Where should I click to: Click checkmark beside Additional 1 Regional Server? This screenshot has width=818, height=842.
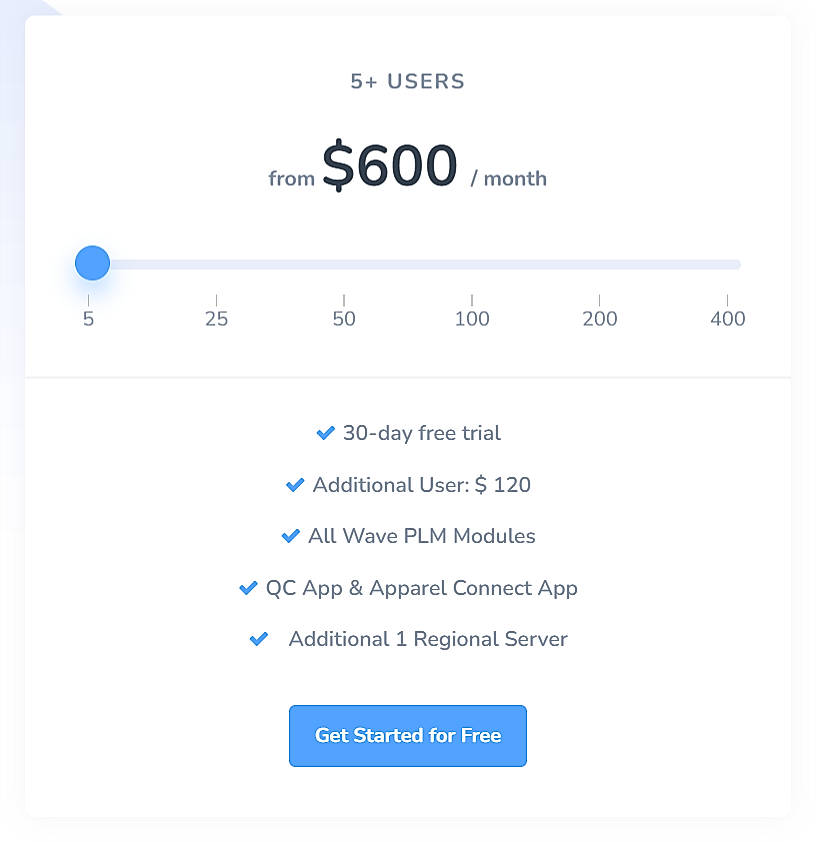(259, 639)
